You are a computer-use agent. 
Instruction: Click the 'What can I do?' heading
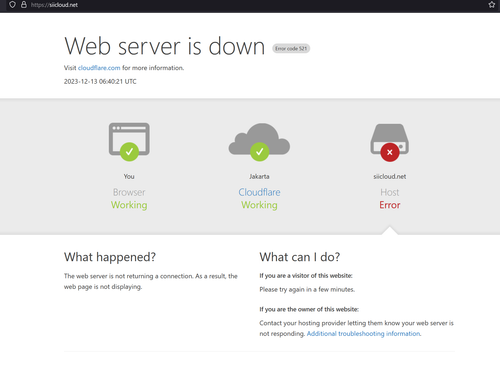300,257
